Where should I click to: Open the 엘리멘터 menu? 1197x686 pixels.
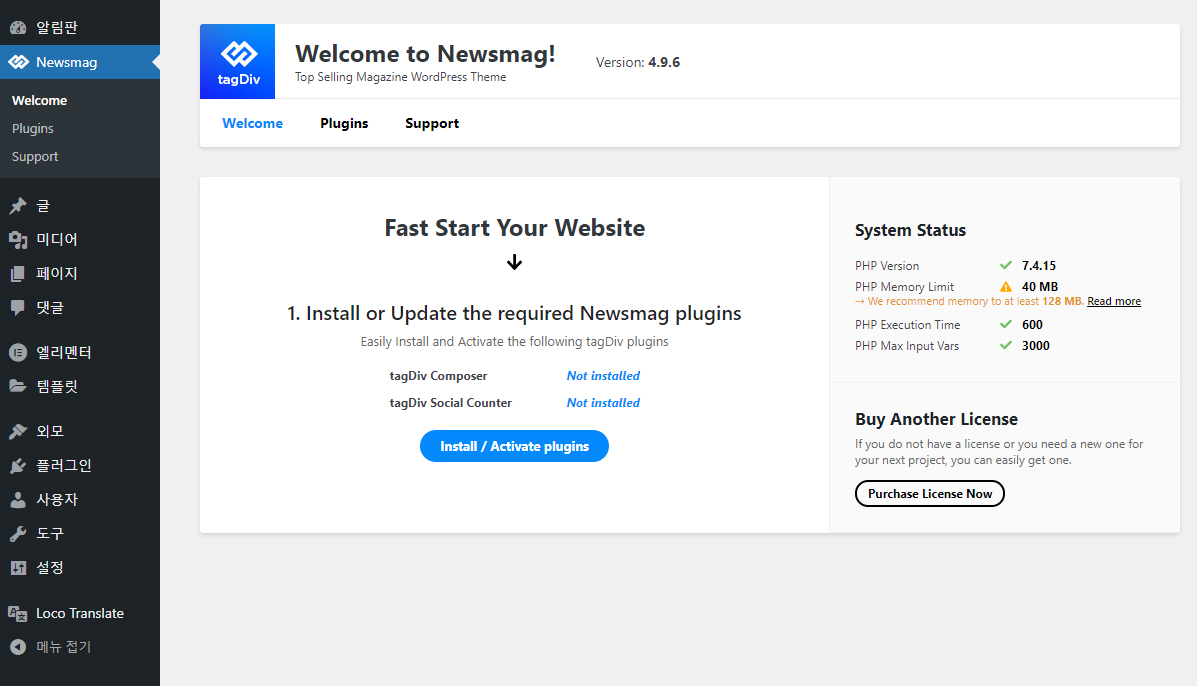point(80,353)
